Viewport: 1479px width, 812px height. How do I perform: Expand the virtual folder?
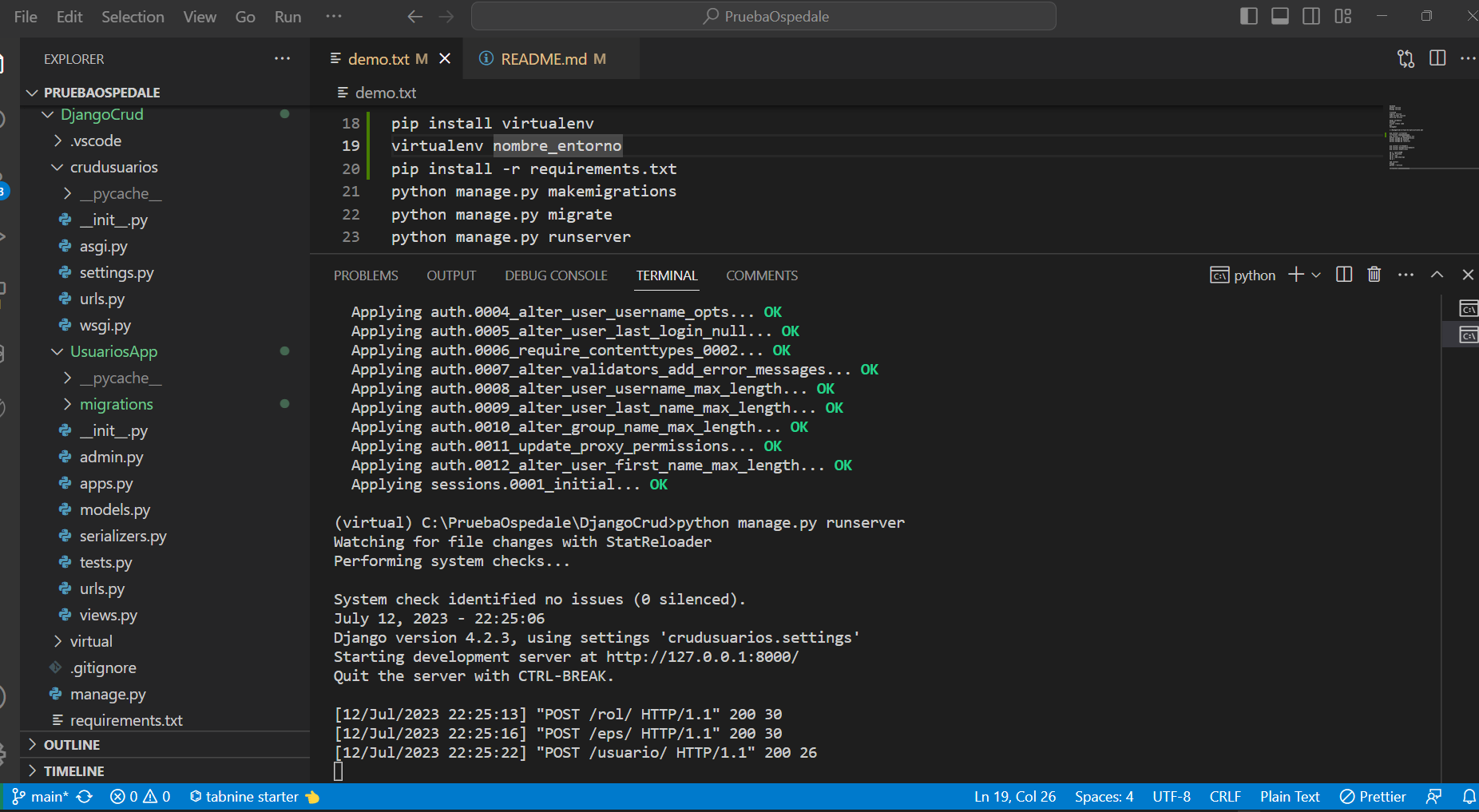pyautogui.click(x=91, y=641)
